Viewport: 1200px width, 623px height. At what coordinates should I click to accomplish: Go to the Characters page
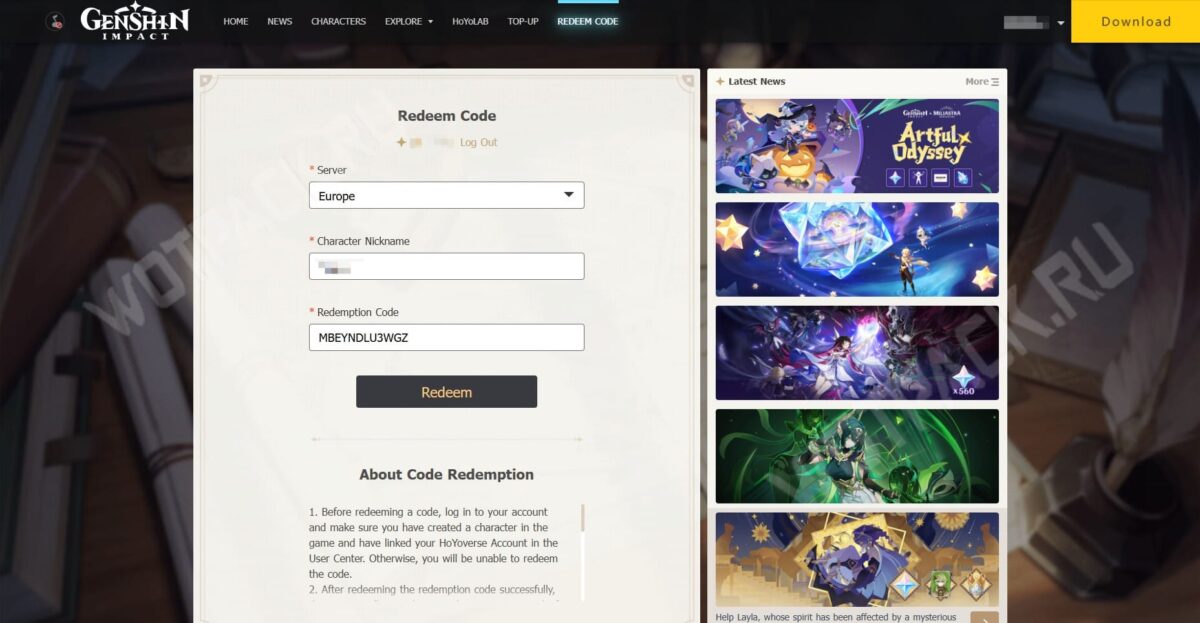(338, 21)
